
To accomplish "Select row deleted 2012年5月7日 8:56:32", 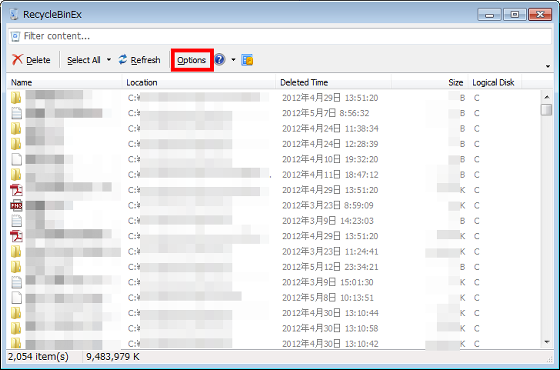I will pyautogui.click(x=274, y=113).
